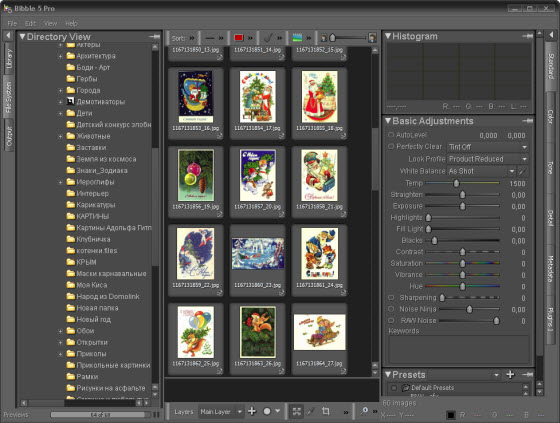Image resolution: width=560 pixels, height=423 pixels.
Task: Toggle the Noise Ninja option
Action: 391,309
